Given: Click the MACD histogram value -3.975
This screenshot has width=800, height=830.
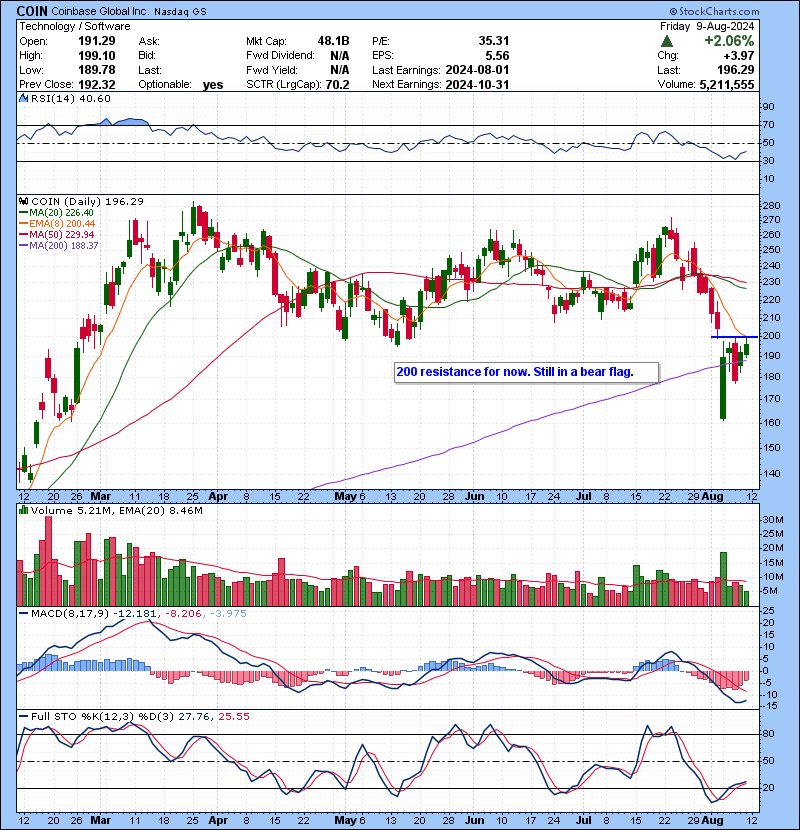Looking at the screenshot, I should click(228, 614).
